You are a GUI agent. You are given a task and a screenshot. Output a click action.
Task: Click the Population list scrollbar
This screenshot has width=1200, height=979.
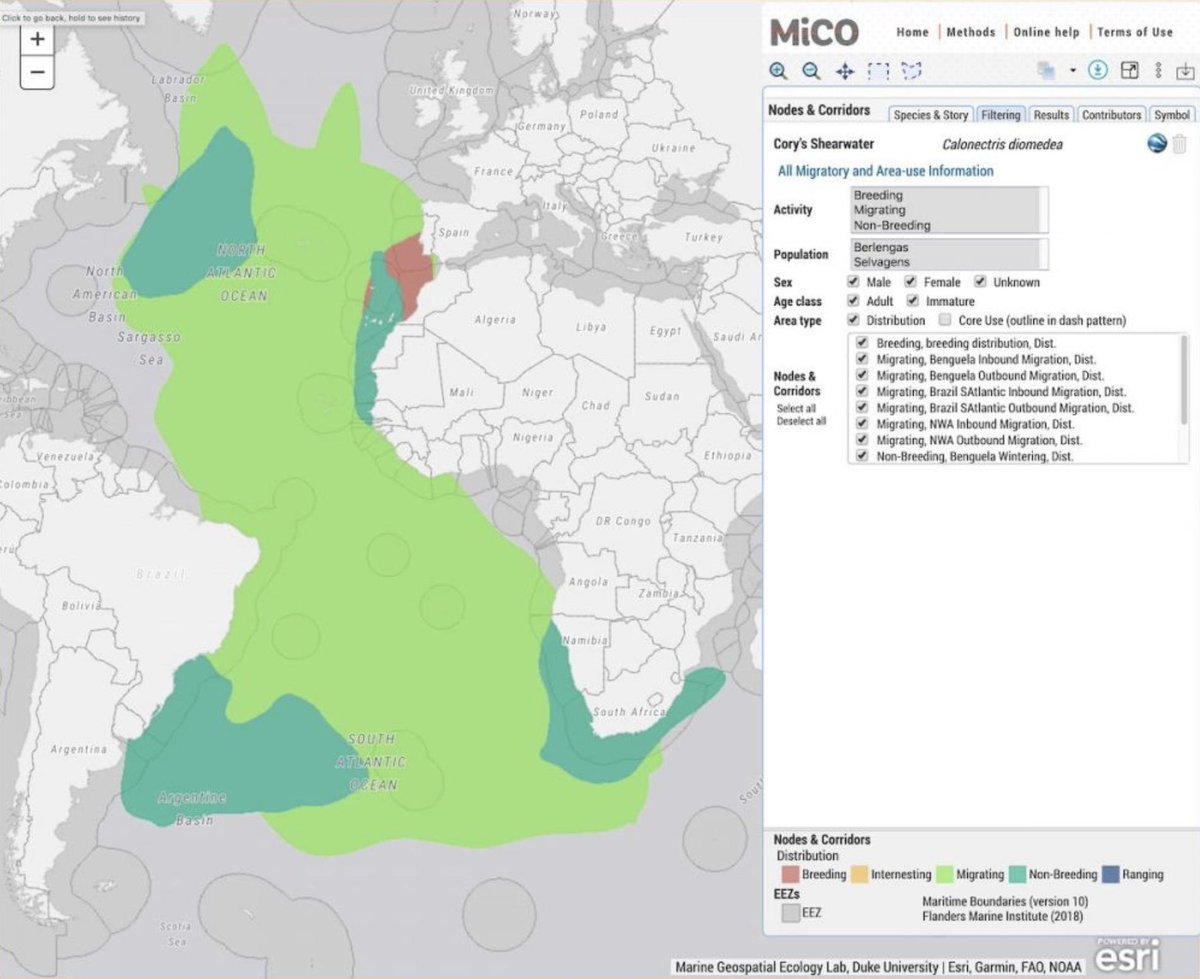click(1043, 254)
